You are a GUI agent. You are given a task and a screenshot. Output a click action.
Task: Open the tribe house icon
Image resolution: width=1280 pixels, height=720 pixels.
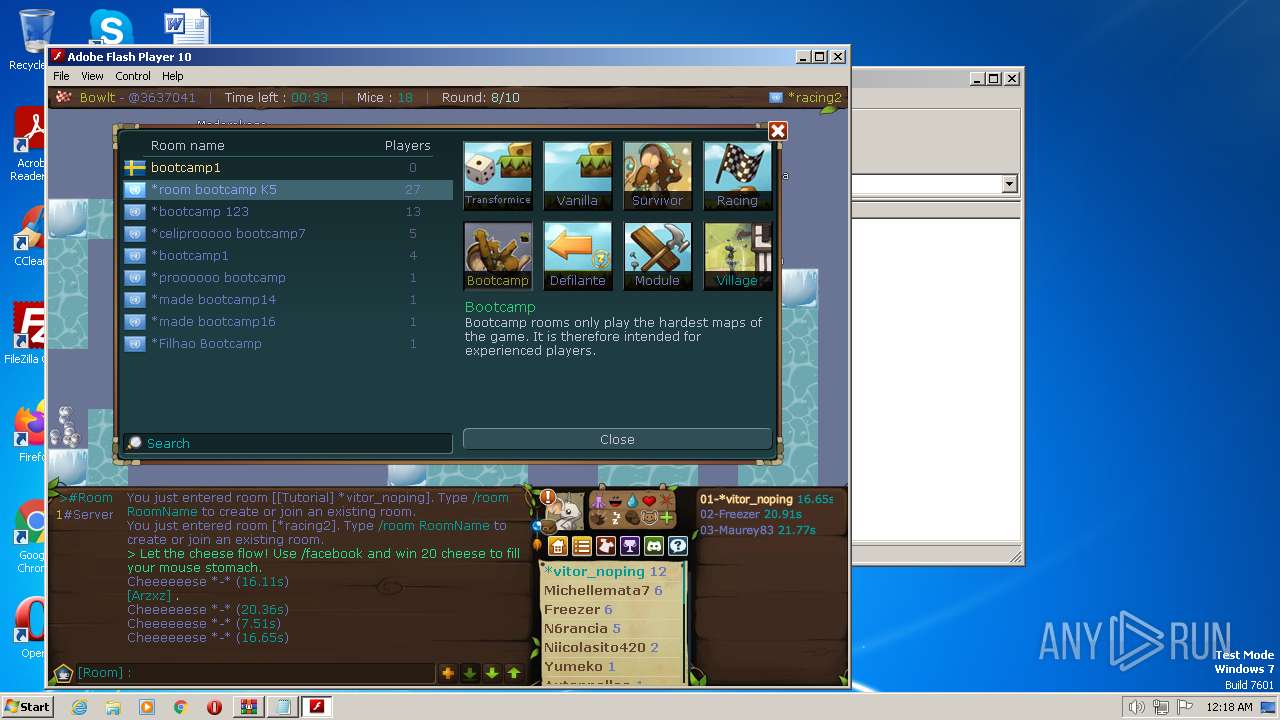[558, 546]
